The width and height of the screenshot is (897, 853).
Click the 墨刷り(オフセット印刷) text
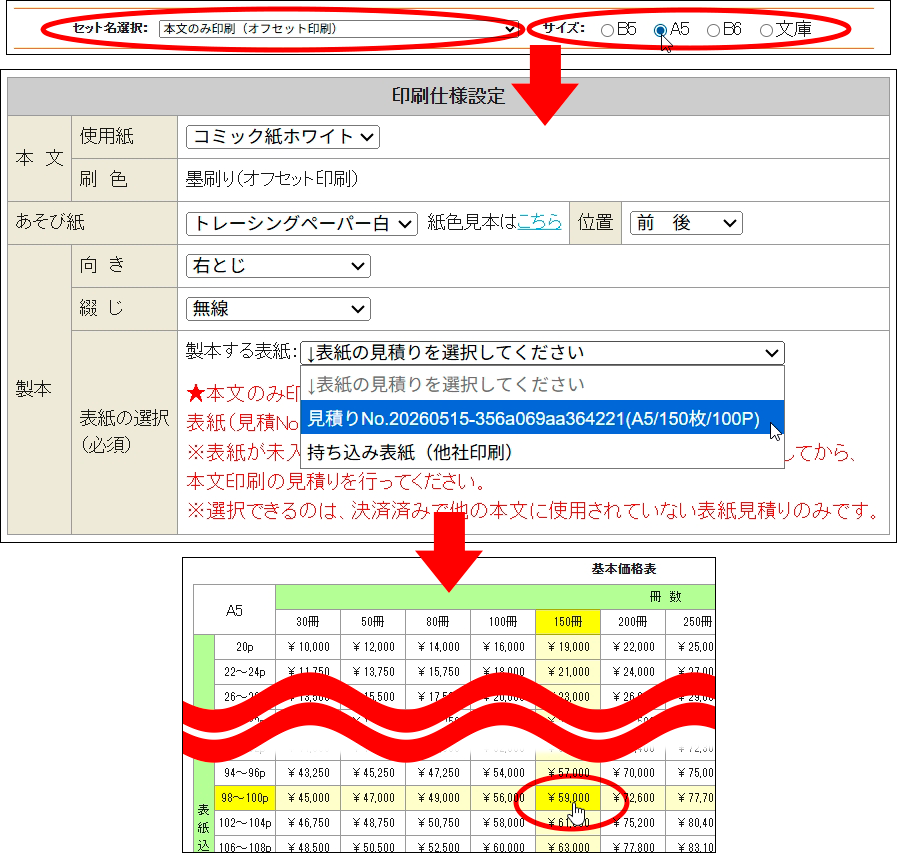pyautogui.click(x=272, y=179)
